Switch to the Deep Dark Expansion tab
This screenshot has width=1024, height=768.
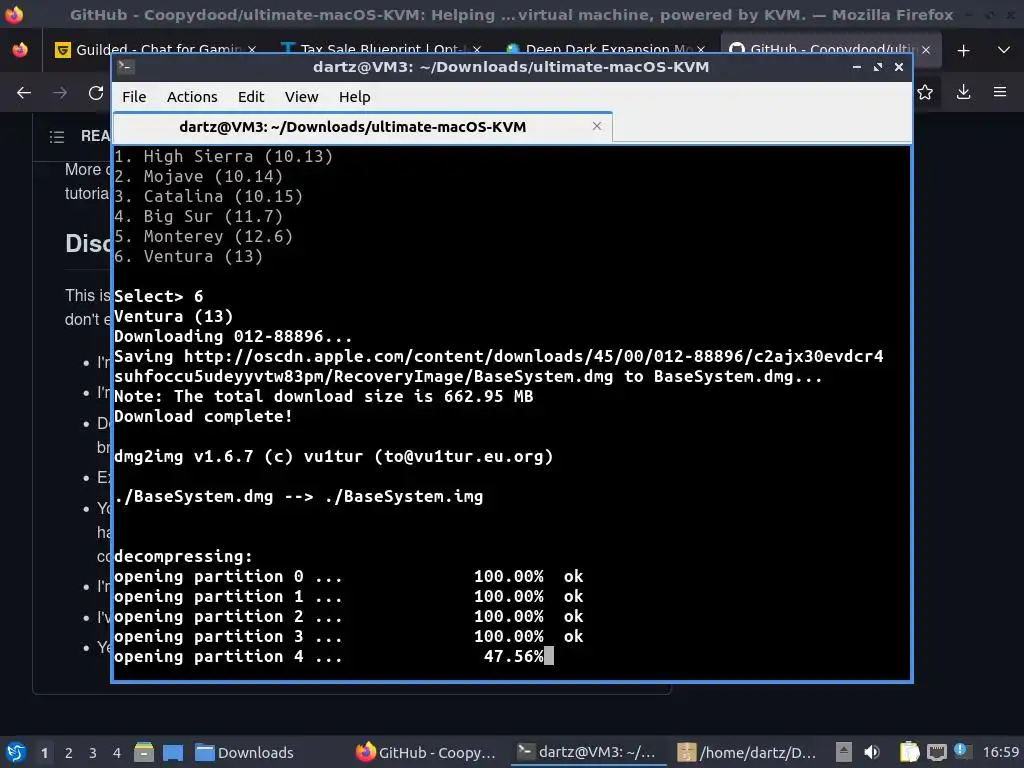pyautogui.click(x=604, y=50)
